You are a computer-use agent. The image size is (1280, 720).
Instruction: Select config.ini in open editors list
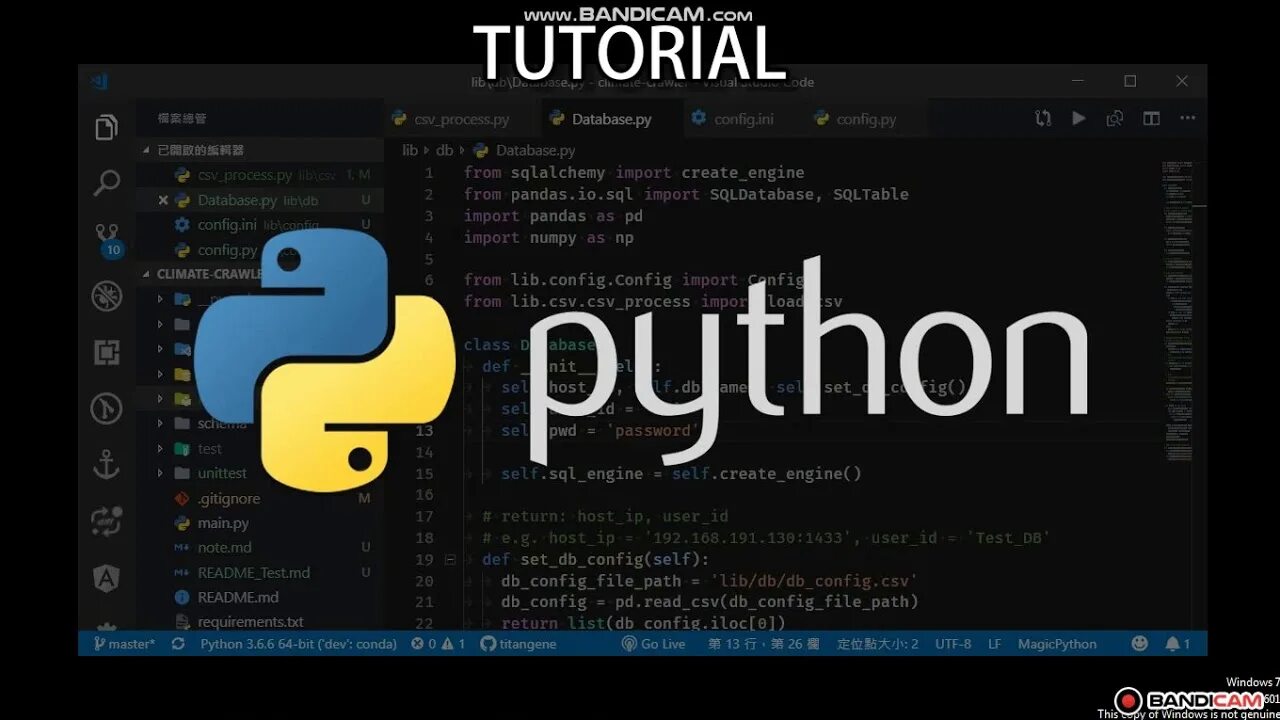point(260,225)
